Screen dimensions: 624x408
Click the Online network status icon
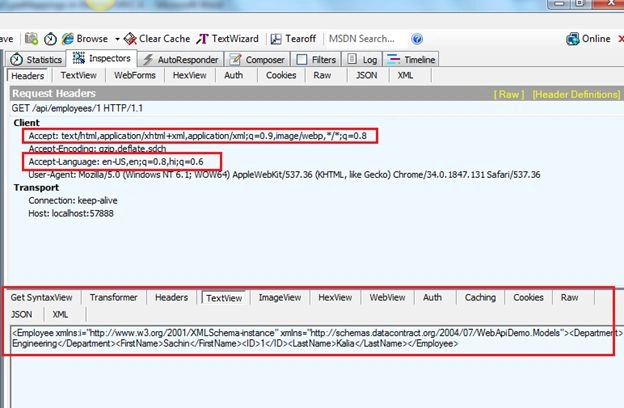[573, 39]
